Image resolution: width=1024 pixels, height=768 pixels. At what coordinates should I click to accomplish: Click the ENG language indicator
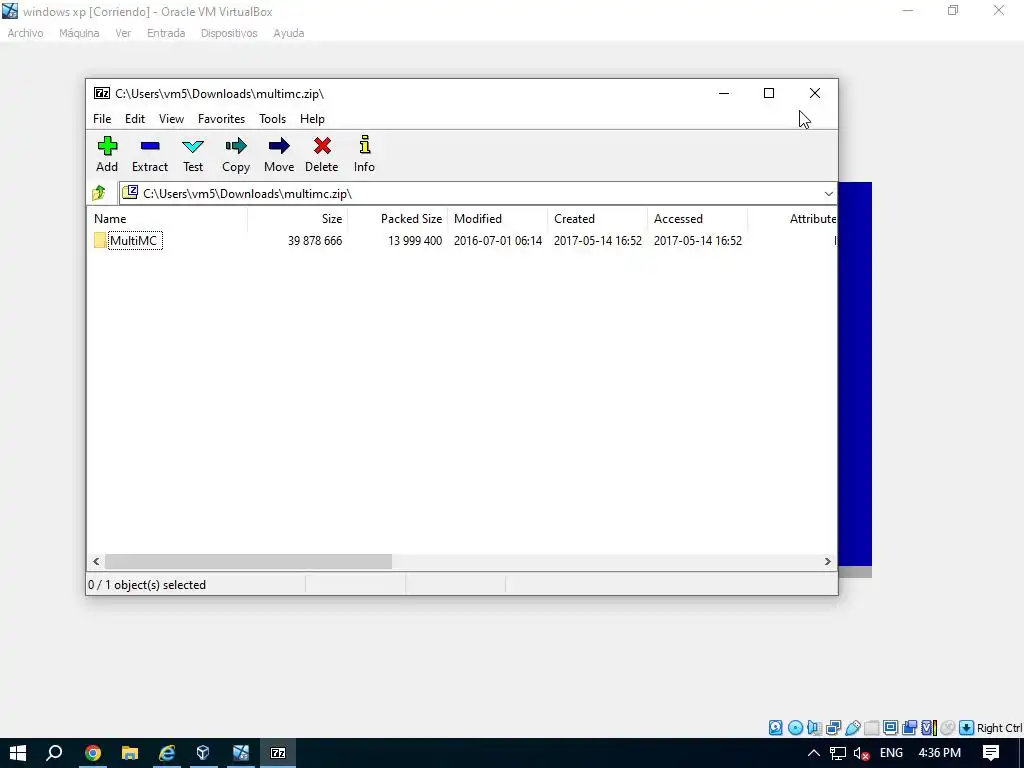click(x=891, y=753)
